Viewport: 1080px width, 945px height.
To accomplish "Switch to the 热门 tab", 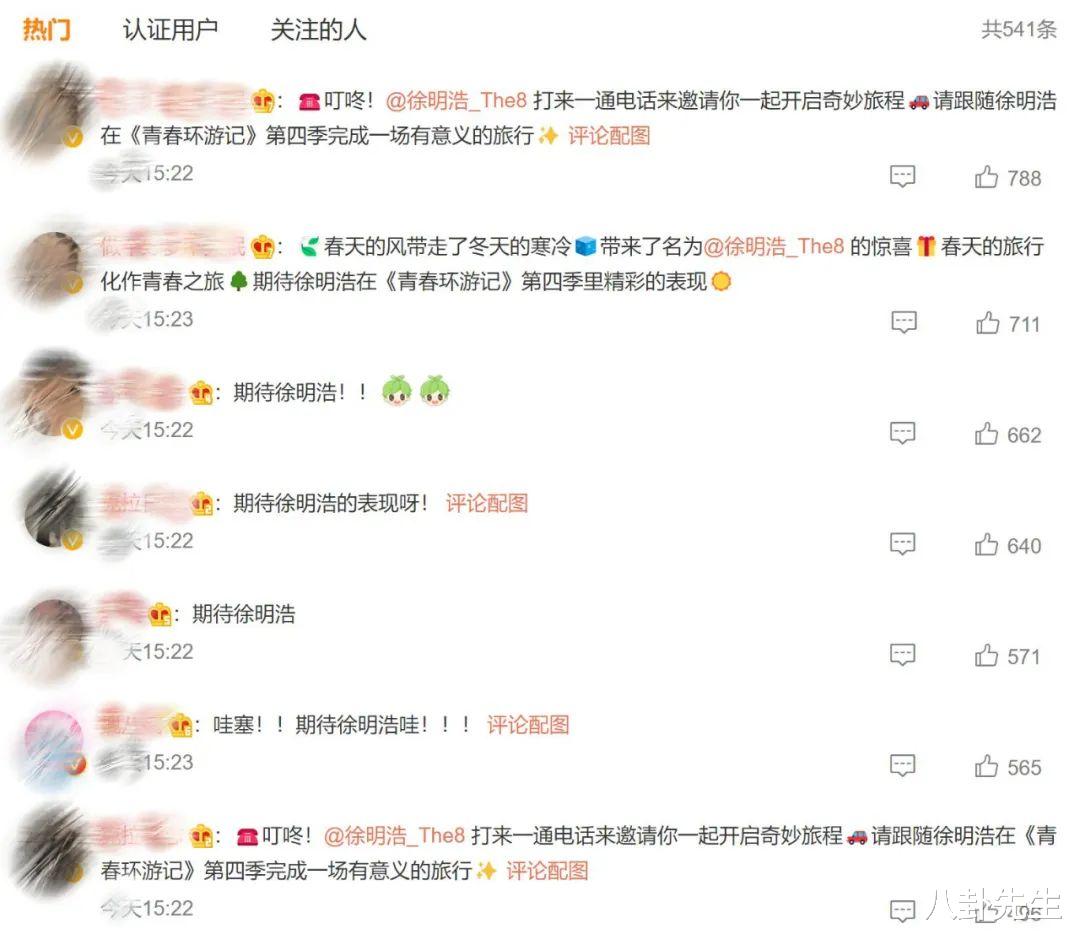I will pyautogui.click(x=46, y=30).
